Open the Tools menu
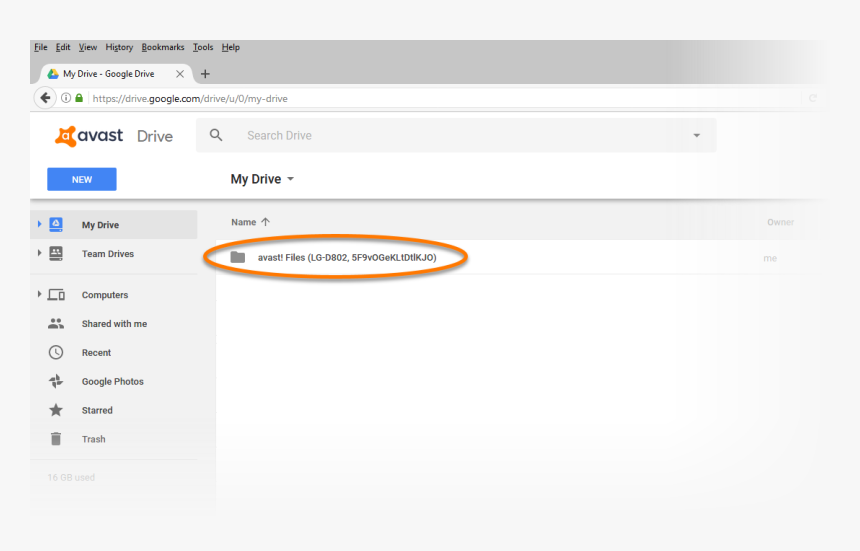Screen dimensions: 860x551 [x=203, y=47]
